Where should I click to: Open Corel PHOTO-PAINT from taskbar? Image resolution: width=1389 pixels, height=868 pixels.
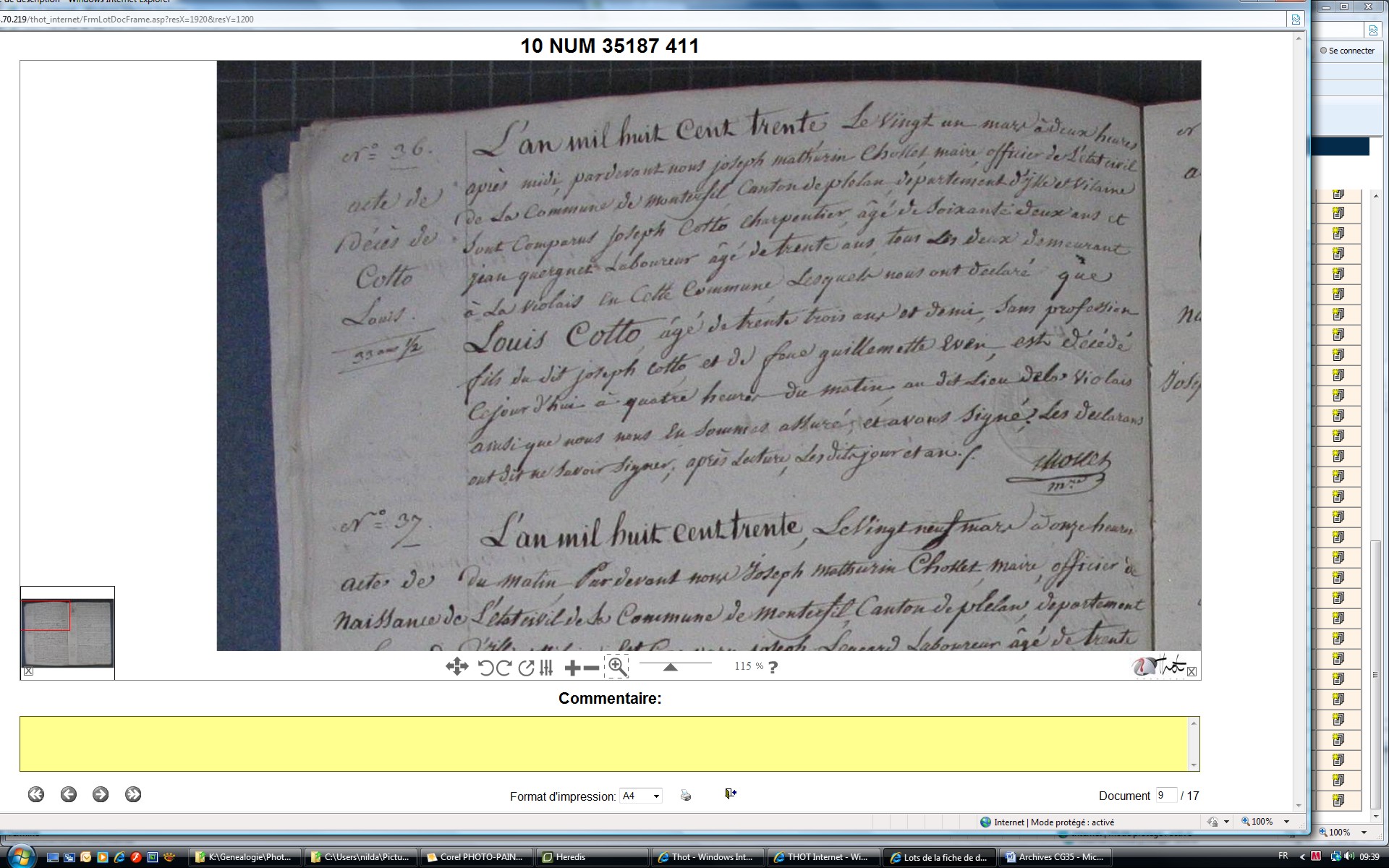point(477,857)
